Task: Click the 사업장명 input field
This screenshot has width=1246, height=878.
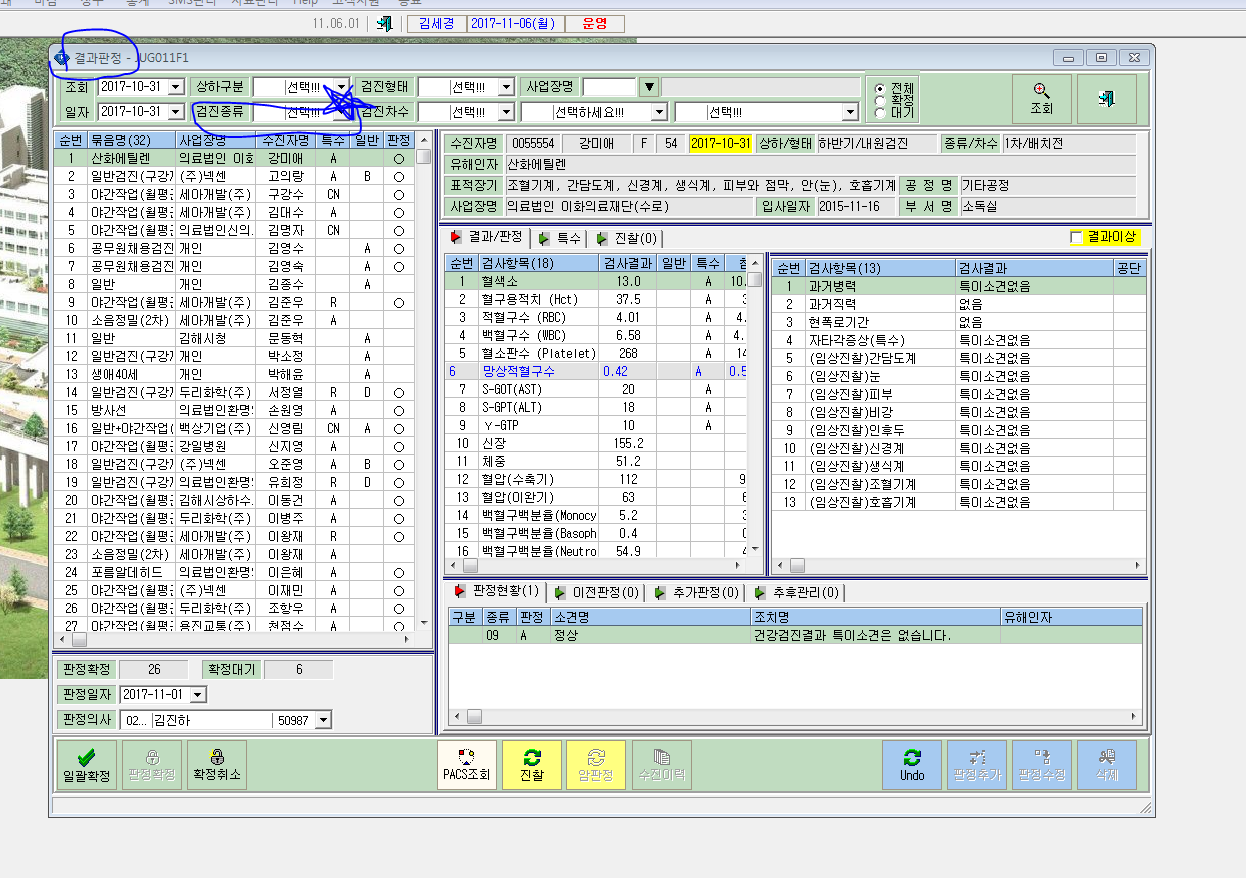Action: (609, 87)
